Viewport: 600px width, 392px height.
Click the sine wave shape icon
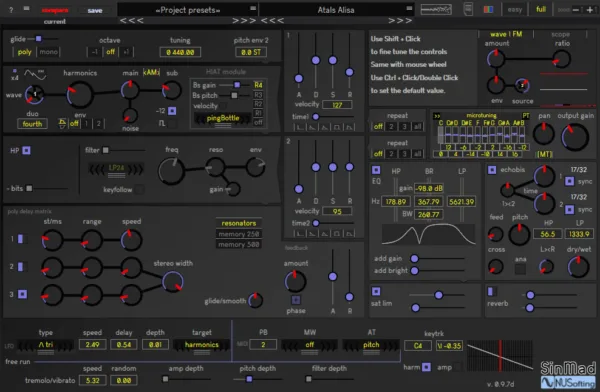35,74
